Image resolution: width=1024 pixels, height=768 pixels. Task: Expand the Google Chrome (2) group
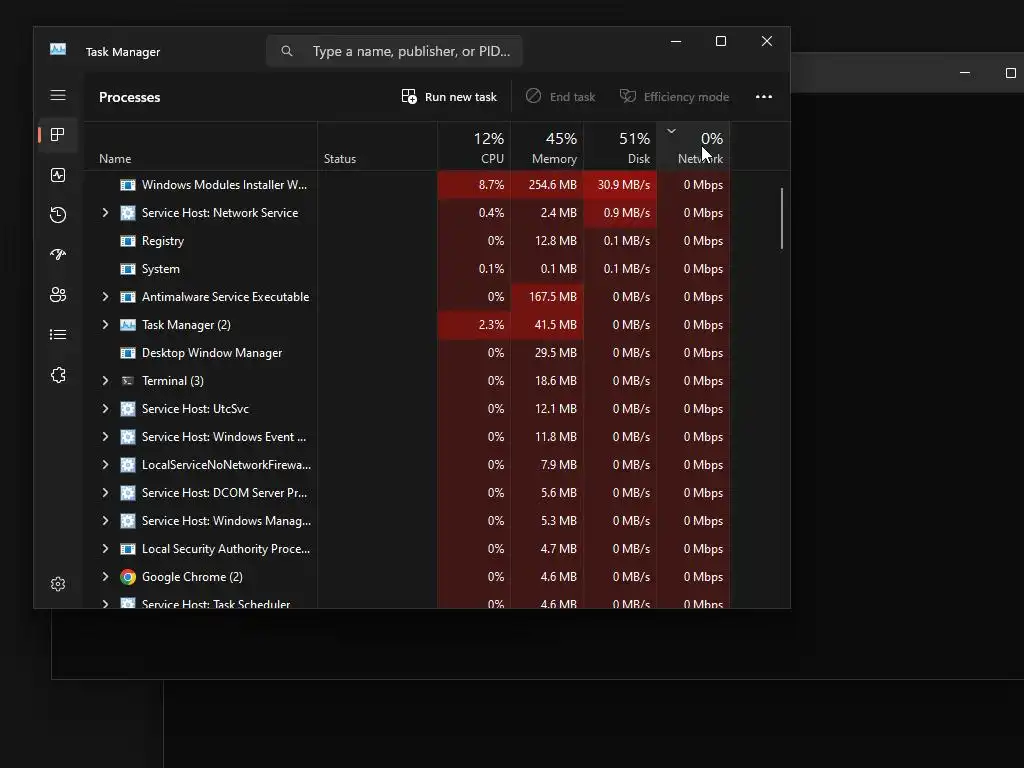tap(105, 577)
